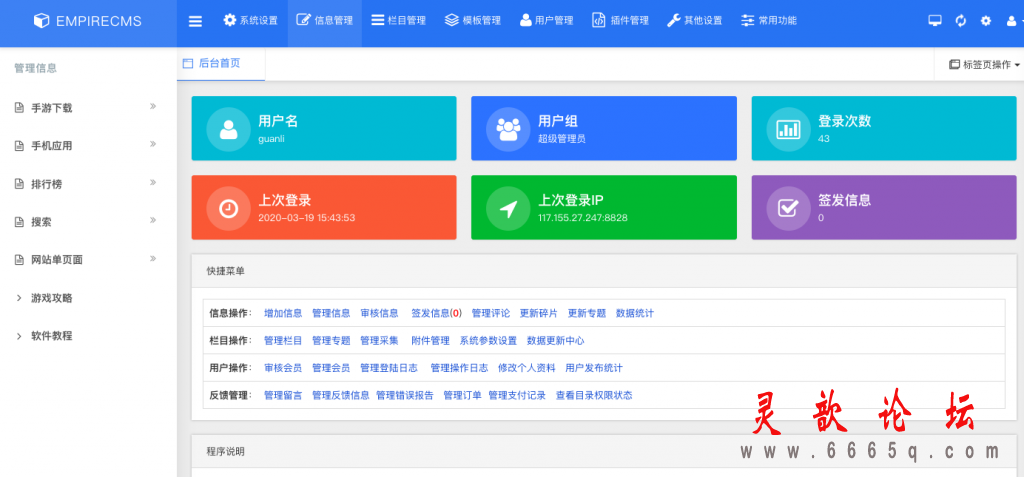
Task: Click the 用户组 group icon
Action: point(508,129)
